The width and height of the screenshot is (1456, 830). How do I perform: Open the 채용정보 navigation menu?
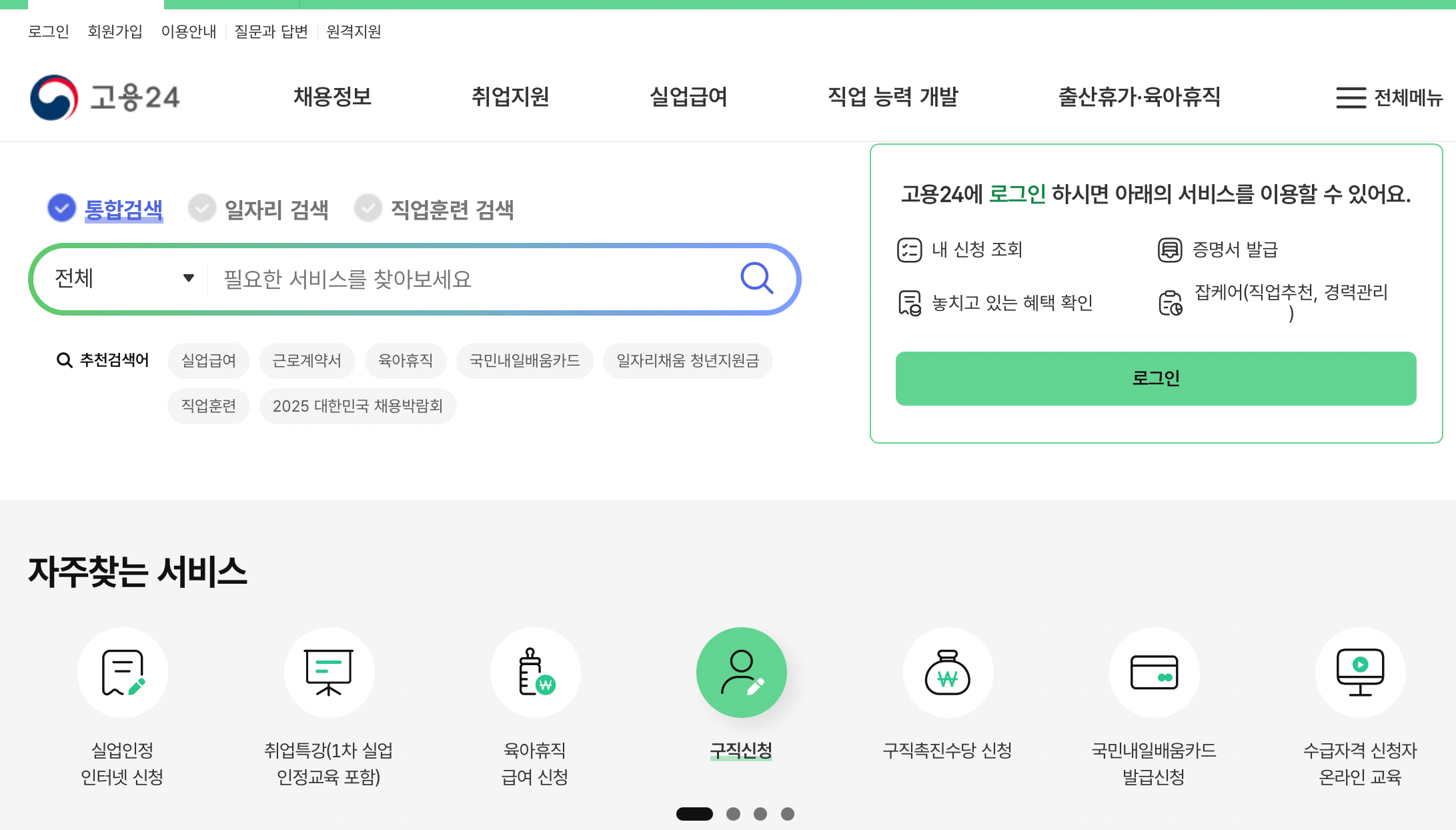(332, 97)
